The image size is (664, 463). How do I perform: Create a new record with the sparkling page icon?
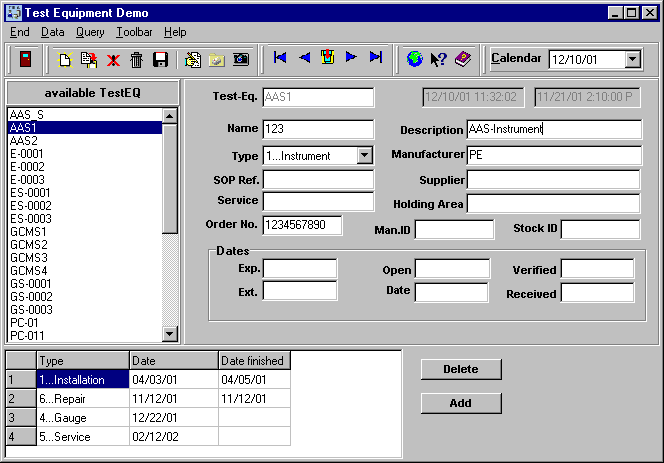(x=65, y=59)
